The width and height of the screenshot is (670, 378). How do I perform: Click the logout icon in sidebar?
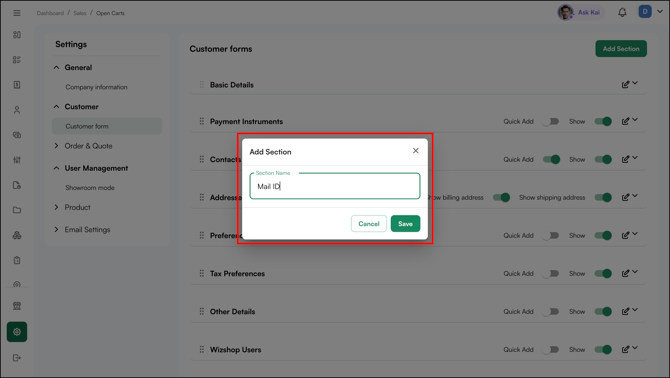point(17,357)
